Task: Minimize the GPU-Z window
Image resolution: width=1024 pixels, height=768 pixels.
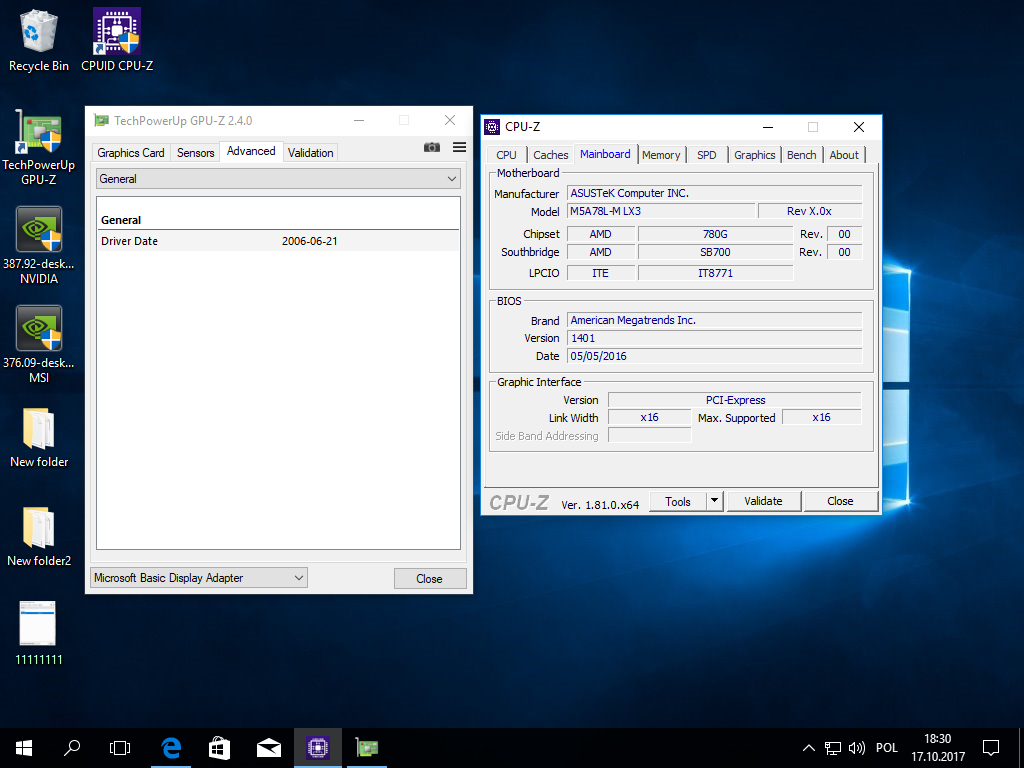Action: pyautogui.click(x=359, y=120)
